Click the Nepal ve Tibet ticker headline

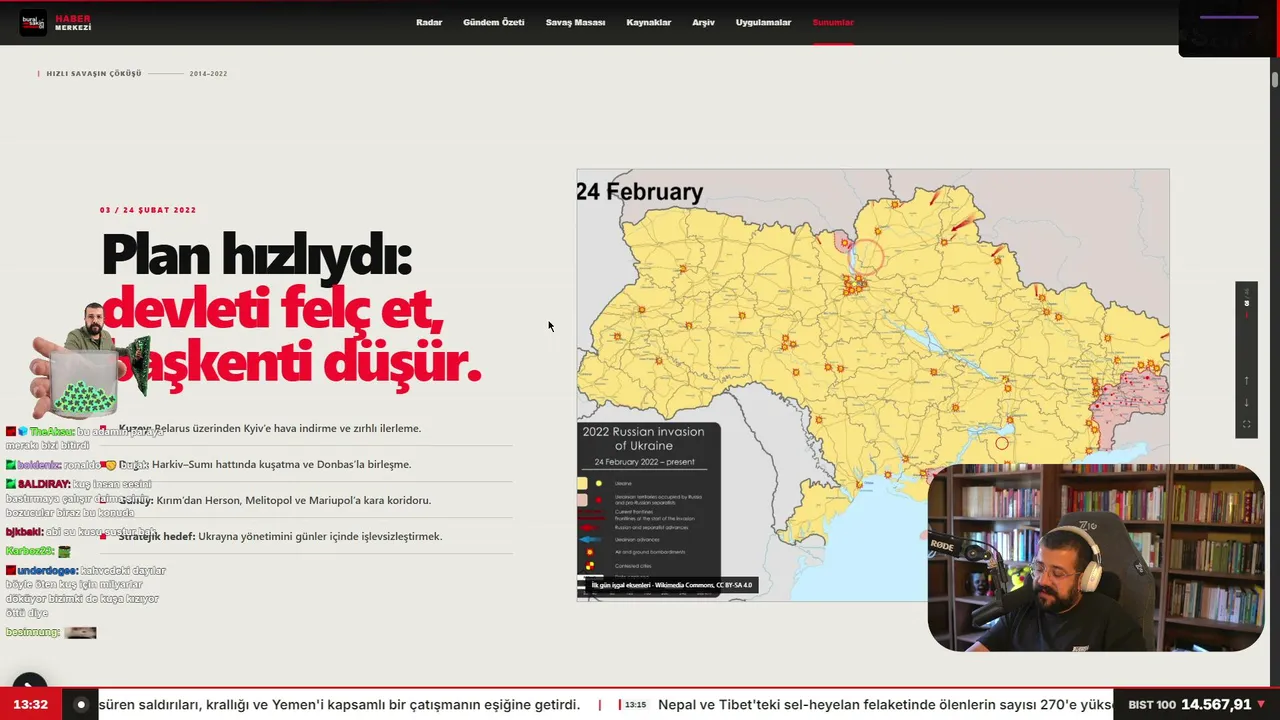click(x=883, y=705)
